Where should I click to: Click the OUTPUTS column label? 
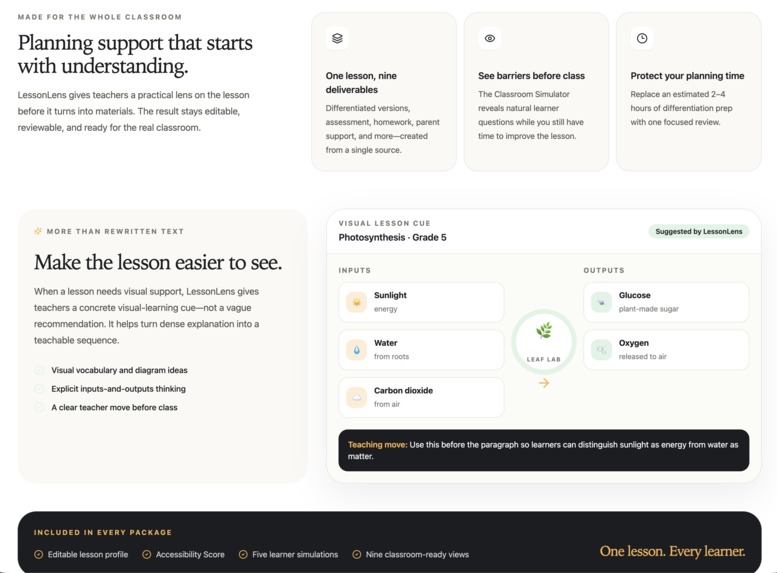tap(604, 270)
